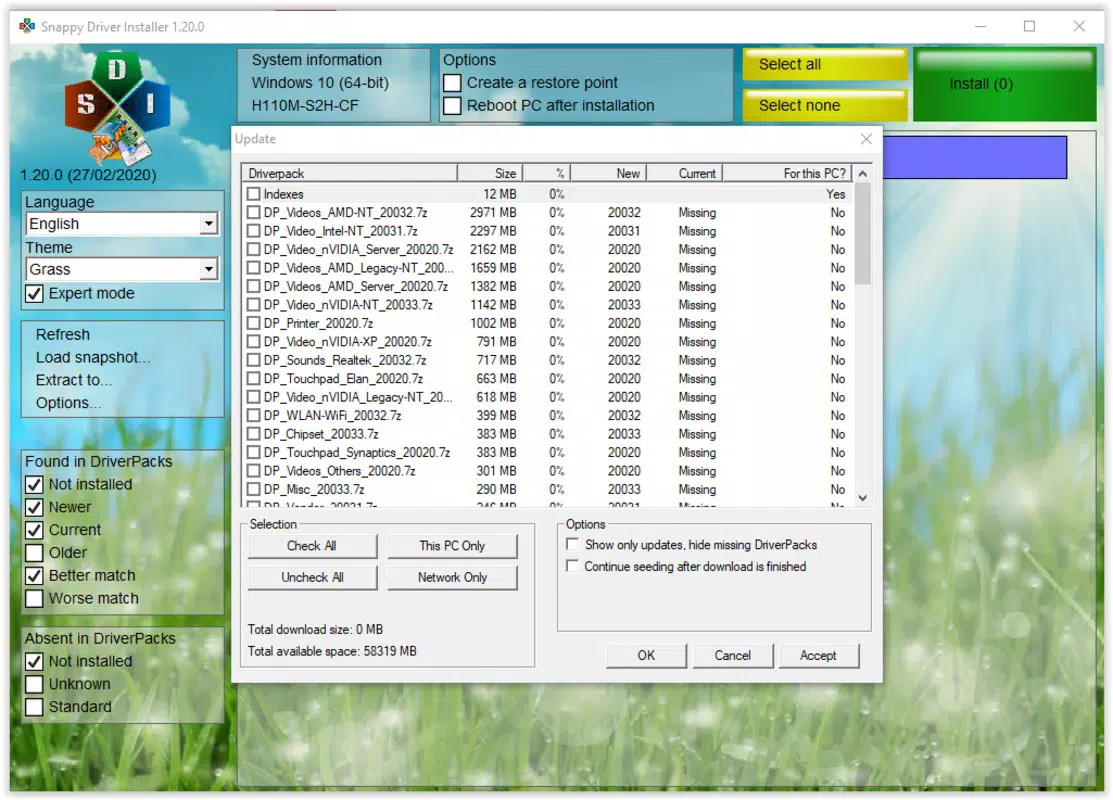Image resolution: width=1113 pixels, height=800 pixels.
Task: Click the Uncheck All button
Action: 312,577
